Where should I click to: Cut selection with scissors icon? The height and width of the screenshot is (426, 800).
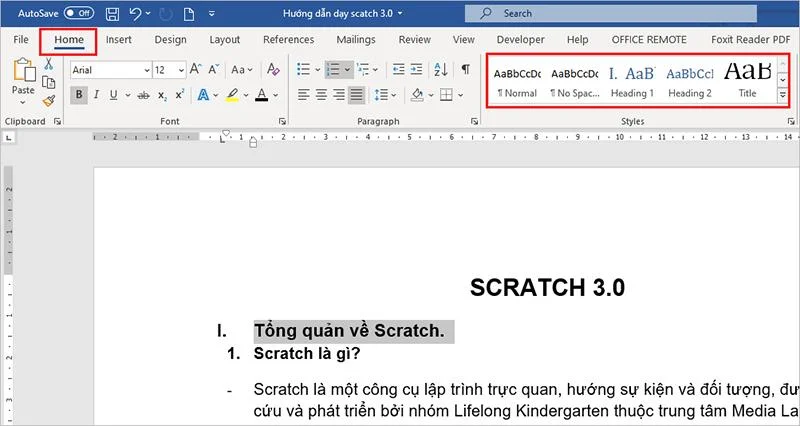(48, 64)
